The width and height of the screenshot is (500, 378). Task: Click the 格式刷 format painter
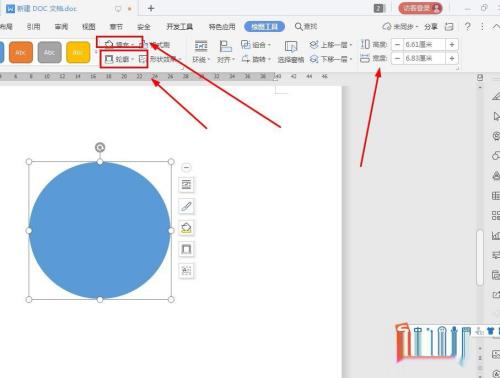click(155, 44)
